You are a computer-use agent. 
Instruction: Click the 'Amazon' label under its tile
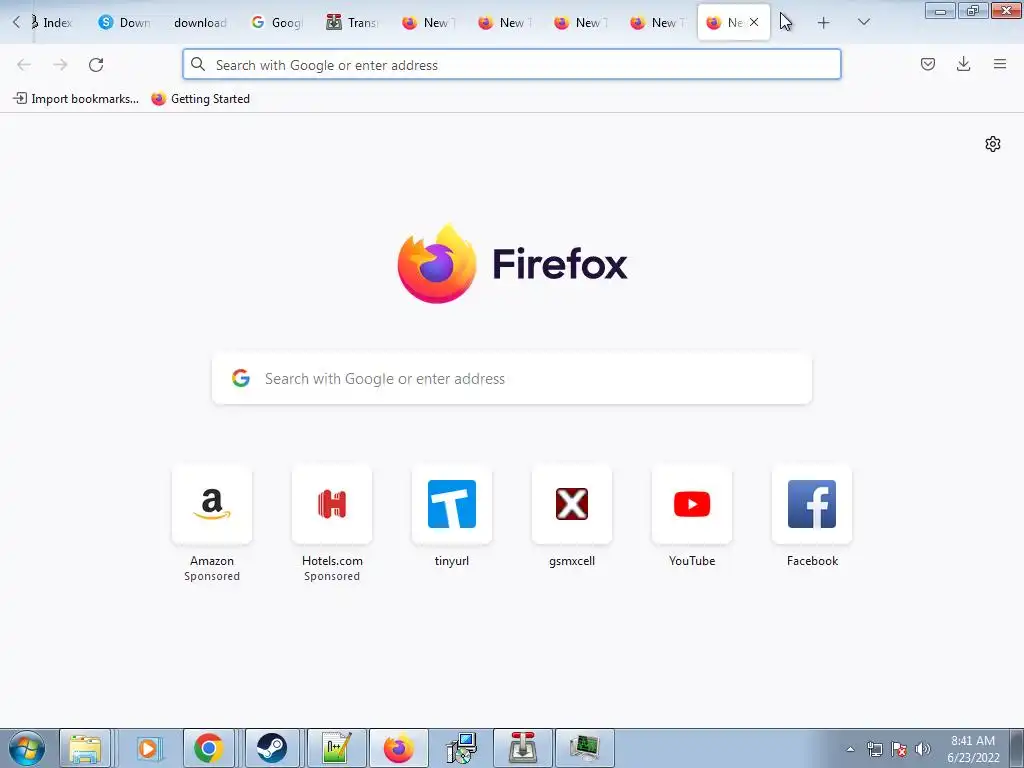click(212, 561)
